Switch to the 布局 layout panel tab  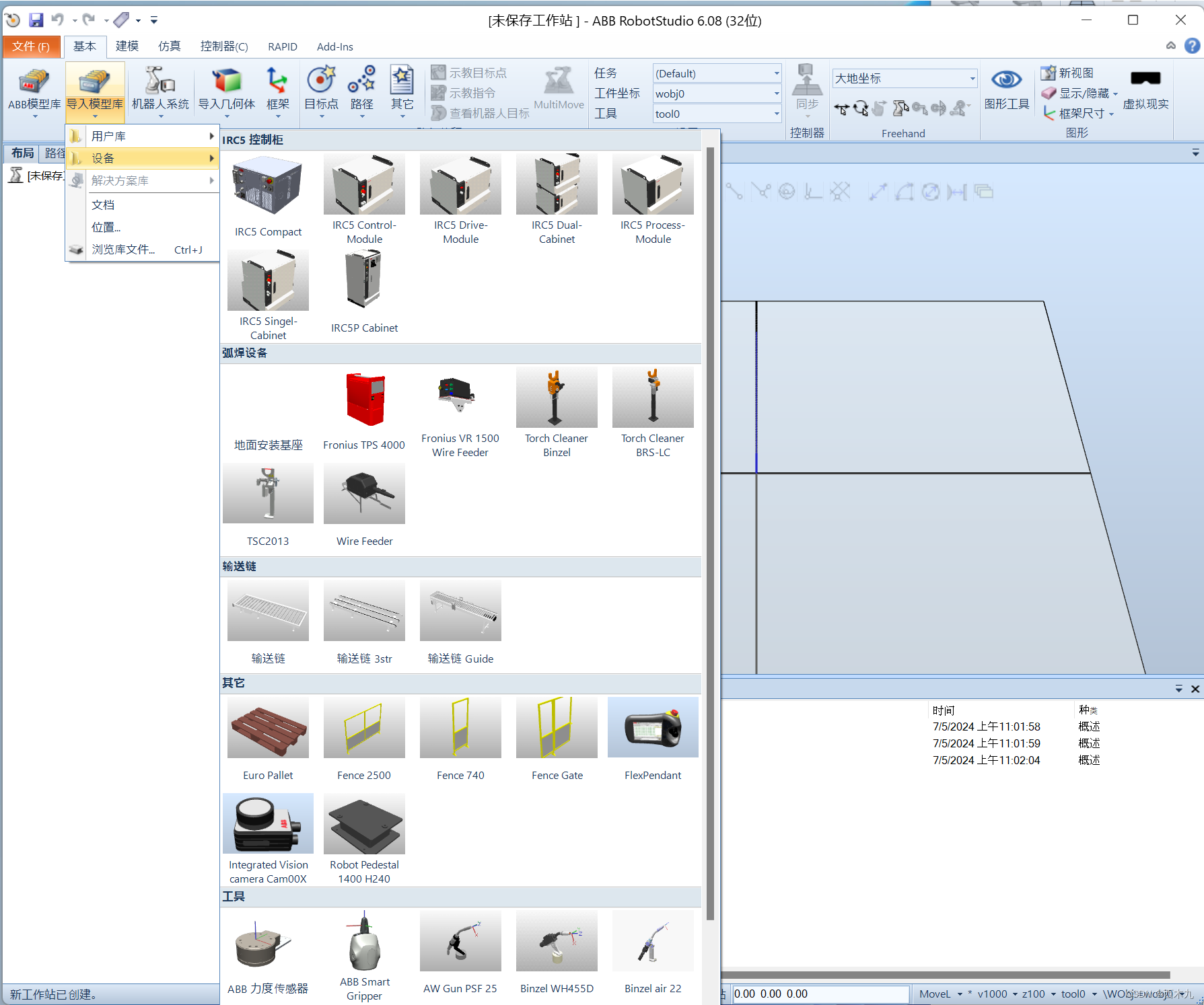(22, 153)
